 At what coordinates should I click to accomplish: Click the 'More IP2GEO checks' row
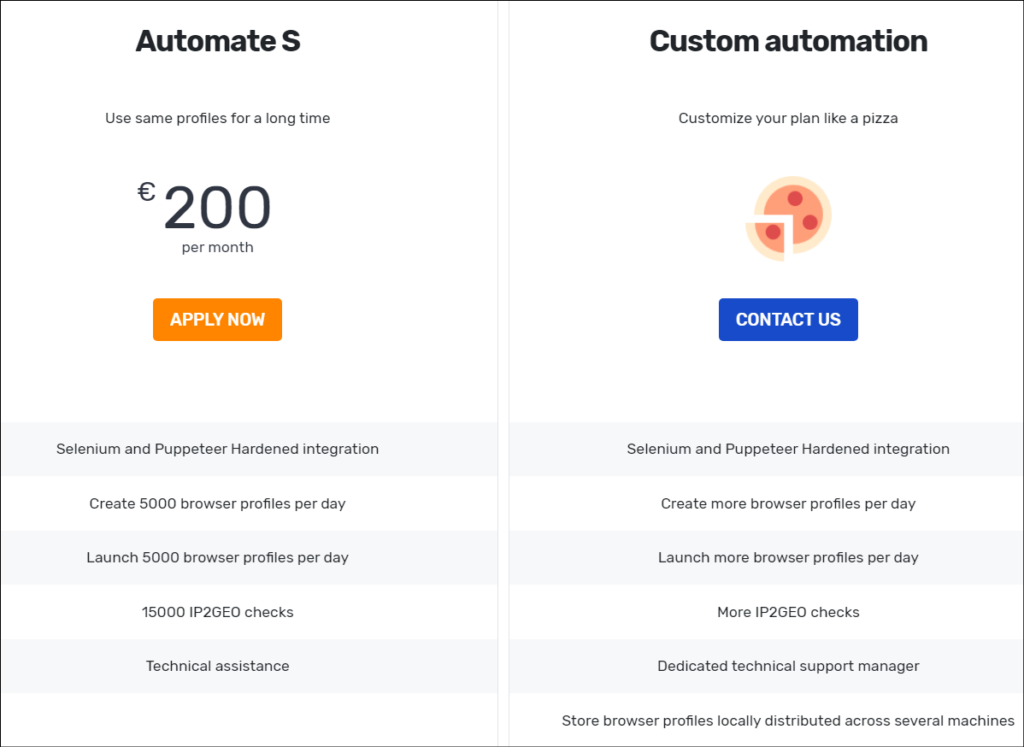coord(766,612)
